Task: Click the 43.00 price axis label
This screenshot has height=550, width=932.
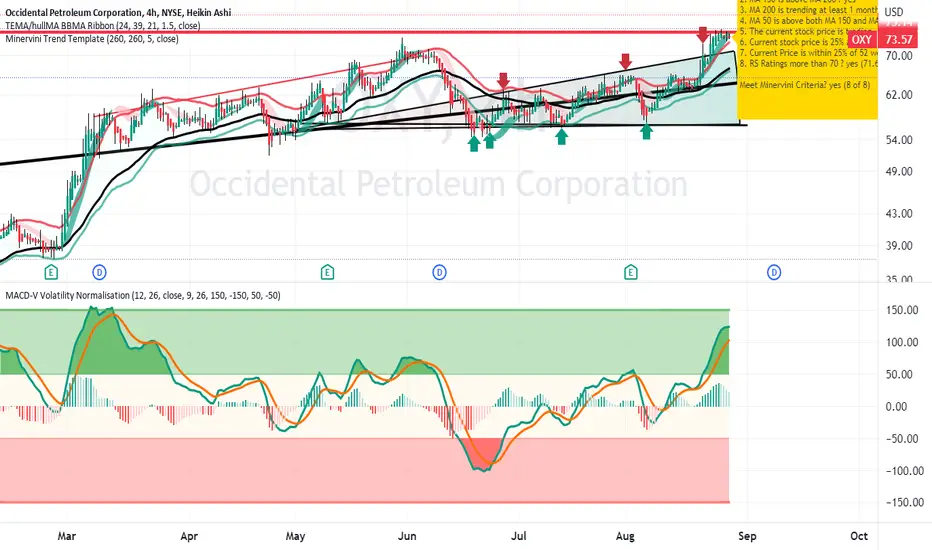Action: tap(899, 213)
